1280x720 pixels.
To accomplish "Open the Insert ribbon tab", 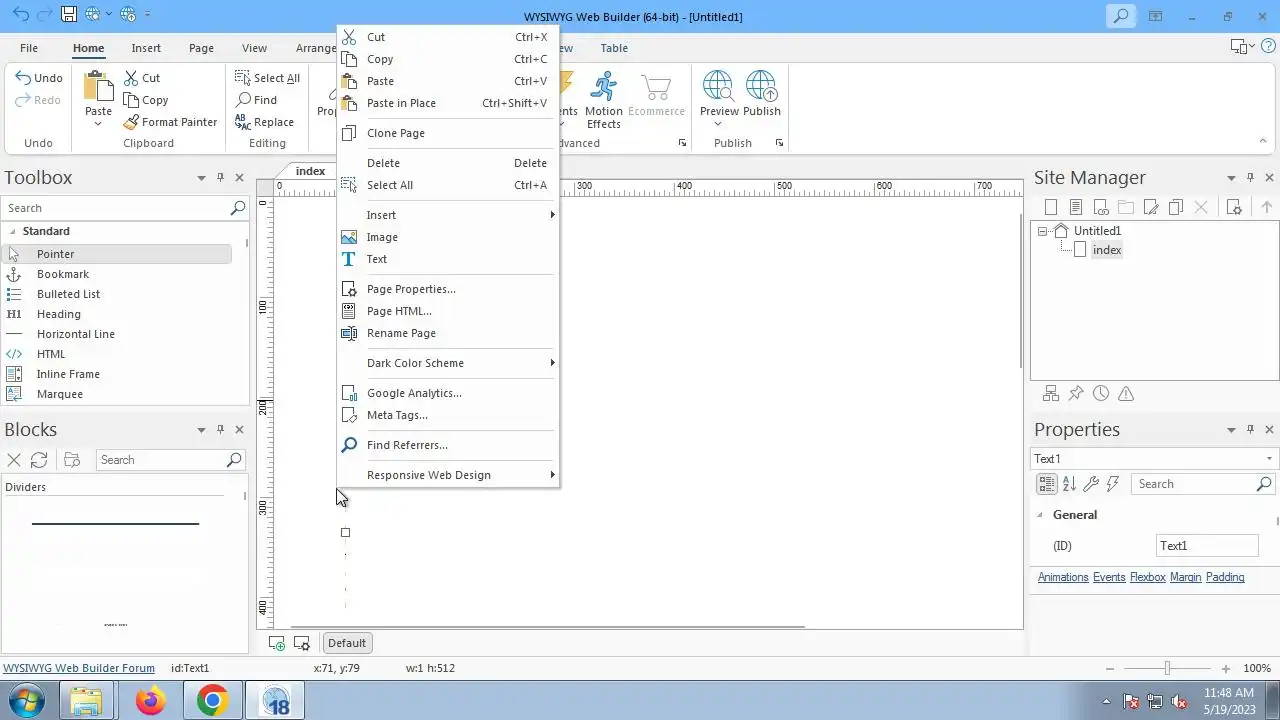I will (146, 48).
